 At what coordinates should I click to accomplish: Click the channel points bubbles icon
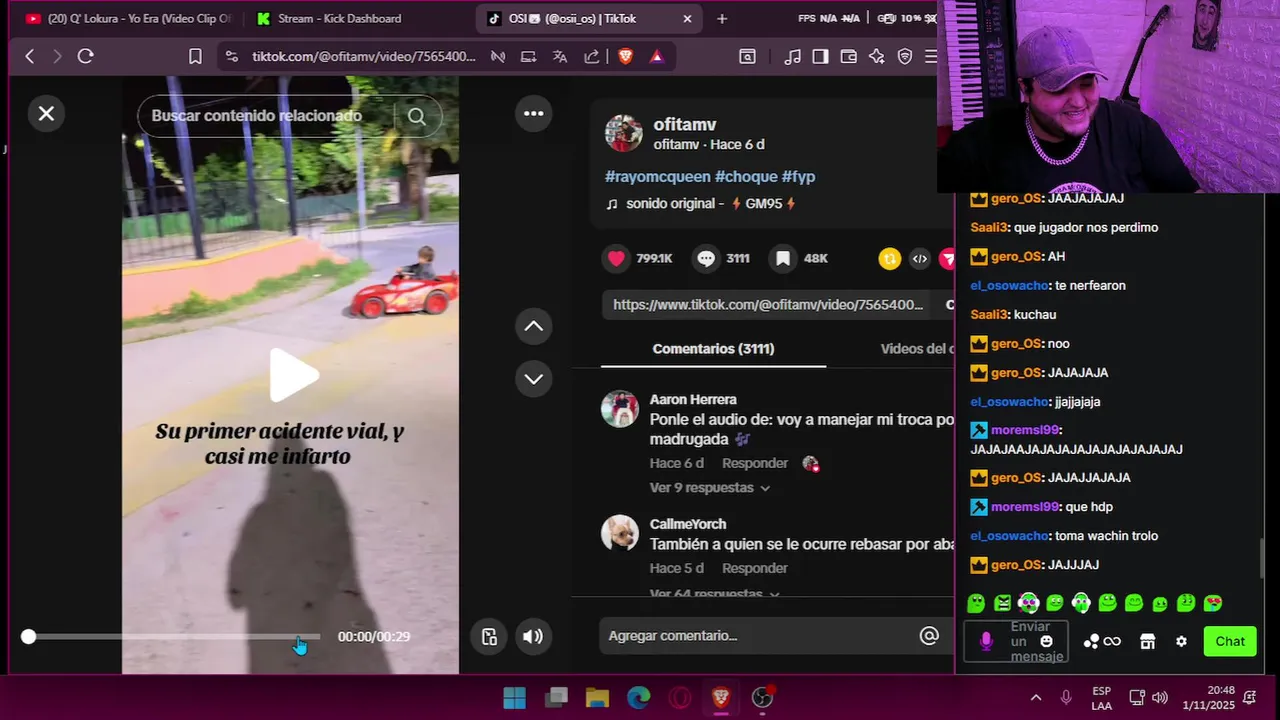(1091, 642)
